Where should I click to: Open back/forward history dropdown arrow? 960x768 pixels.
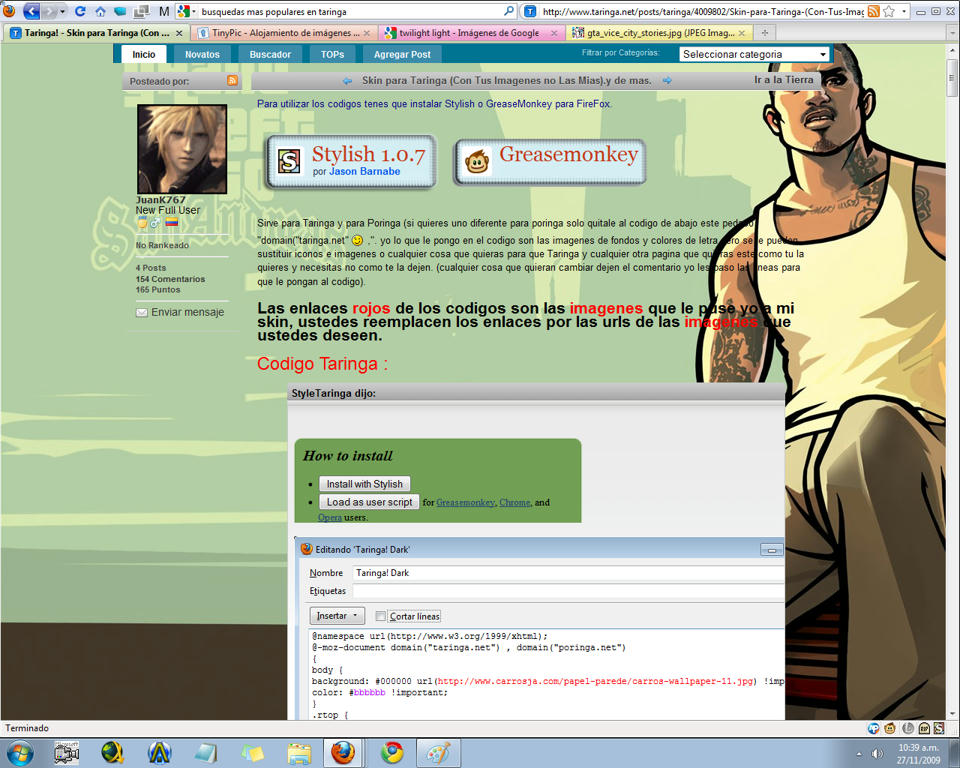(x=62, y=11)
